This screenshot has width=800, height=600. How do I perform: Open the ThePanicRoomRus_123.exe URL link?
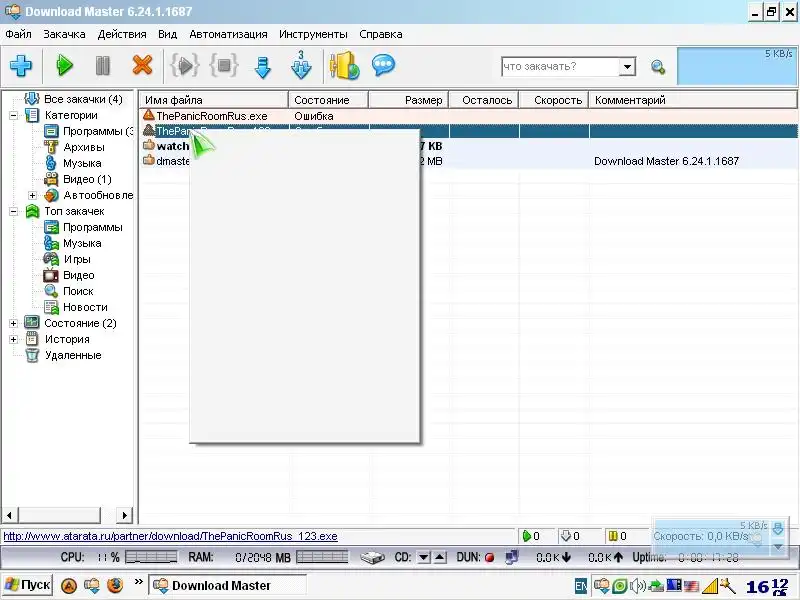[x=170, y=536]
